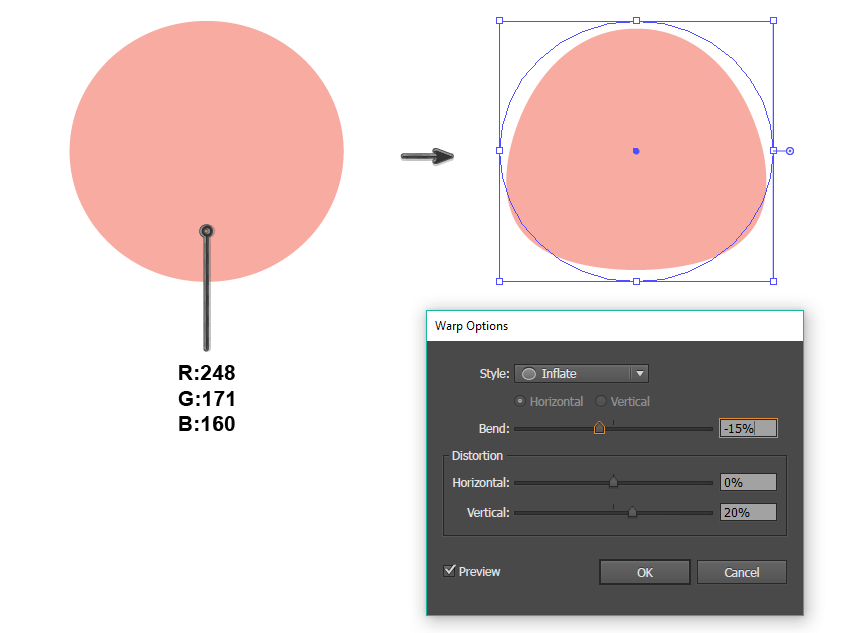850x633 pixels.
Task: Click the eyedropper marker on the pink circle
Action: [206, 231]
